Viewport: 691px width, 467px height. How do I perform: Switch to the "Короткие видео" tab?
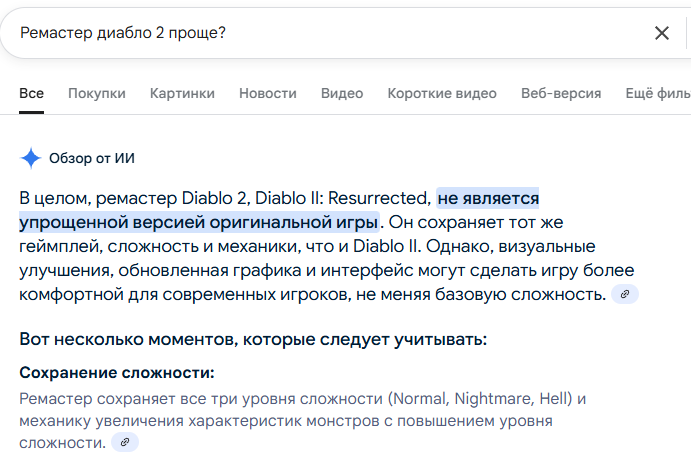coord(442,93)
